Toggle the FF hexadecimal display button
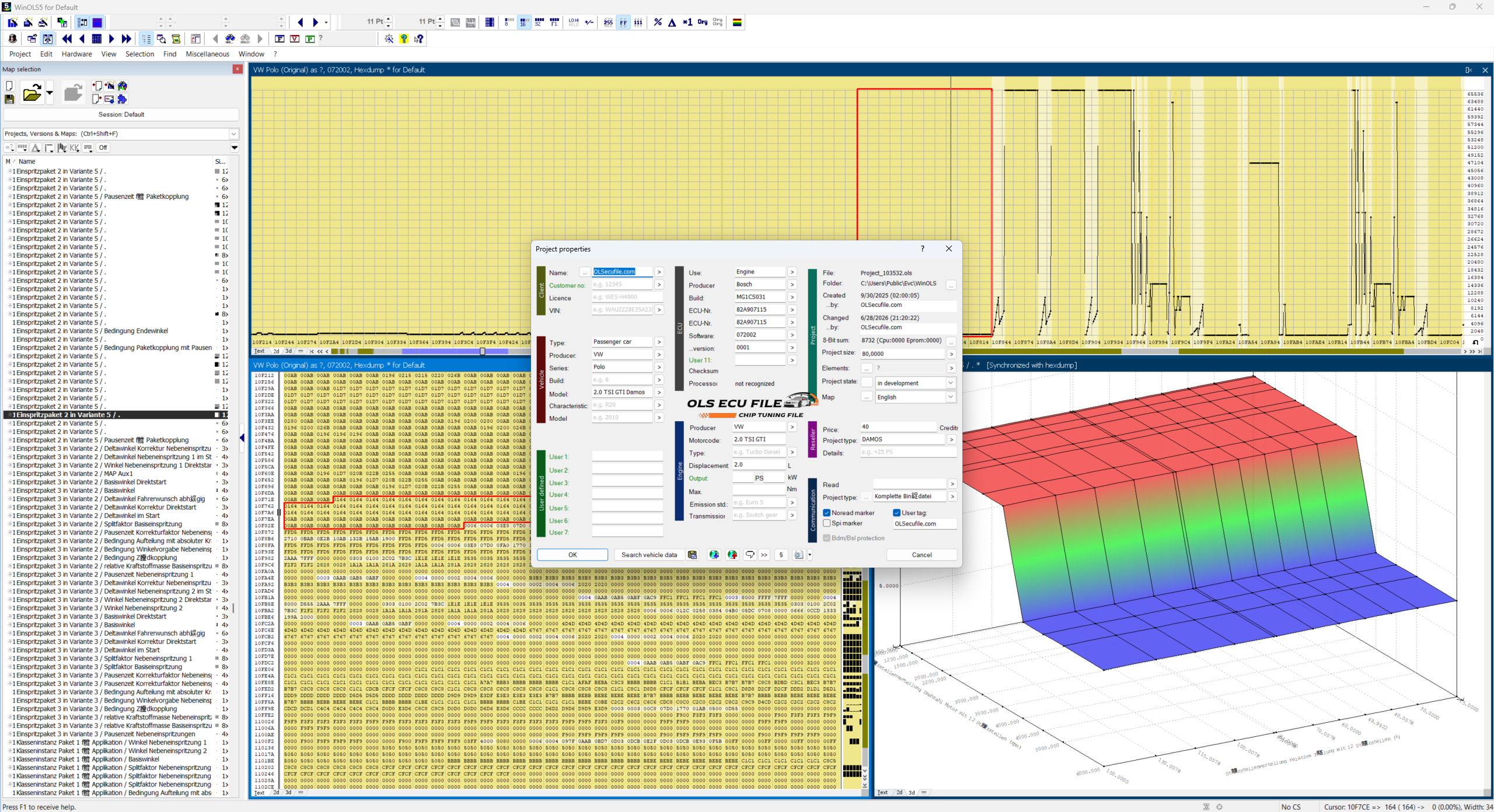 point(623,22)
